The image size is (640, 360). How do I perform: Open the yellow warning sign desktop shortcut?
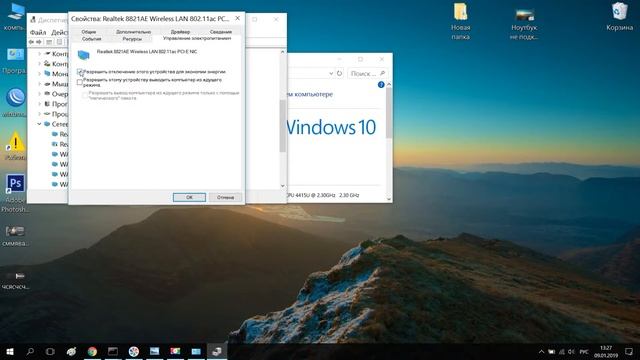[15, 146]
